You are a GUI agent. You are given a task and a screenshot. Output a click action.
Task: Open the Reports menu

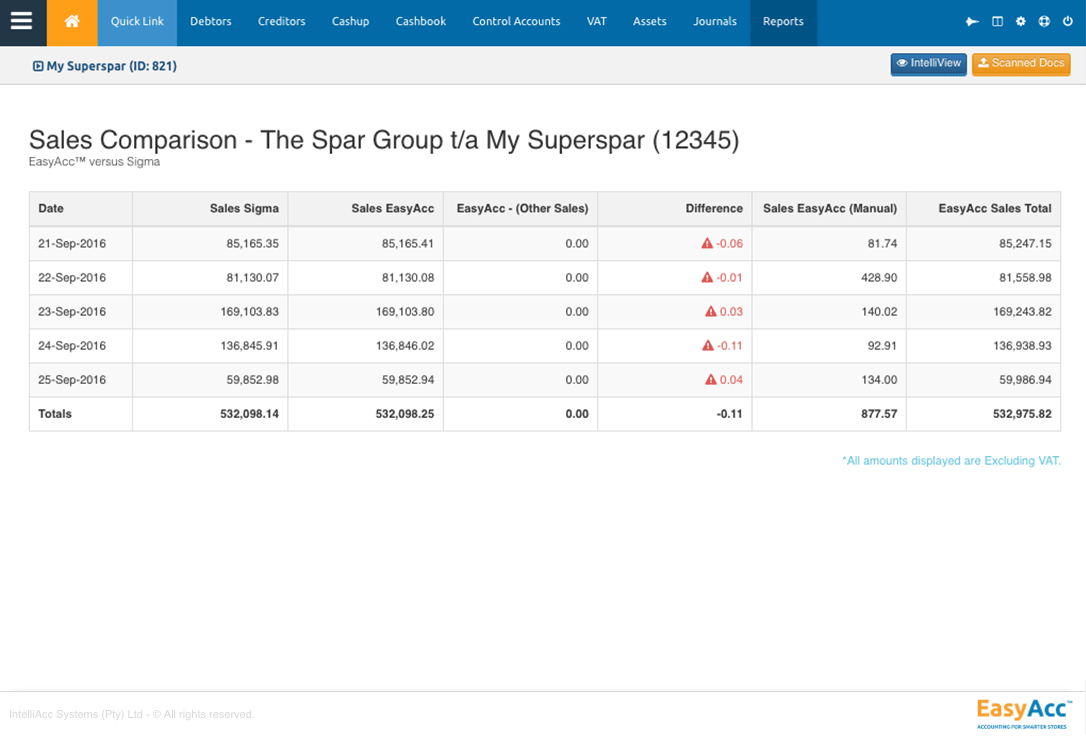[x=783, y=21]
